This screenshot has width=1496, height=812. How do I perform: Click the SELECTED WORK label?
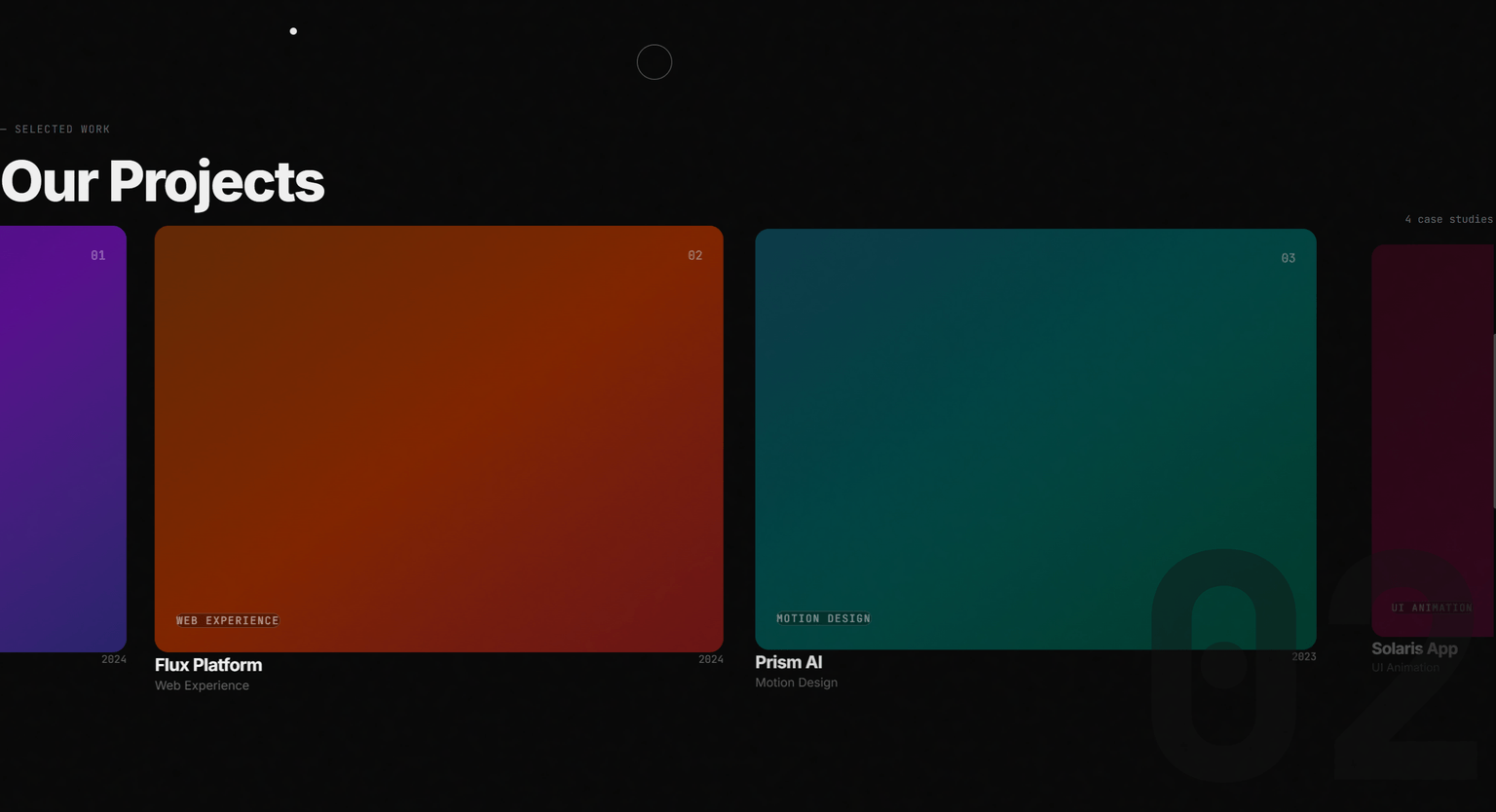click(x=62, y=129)
